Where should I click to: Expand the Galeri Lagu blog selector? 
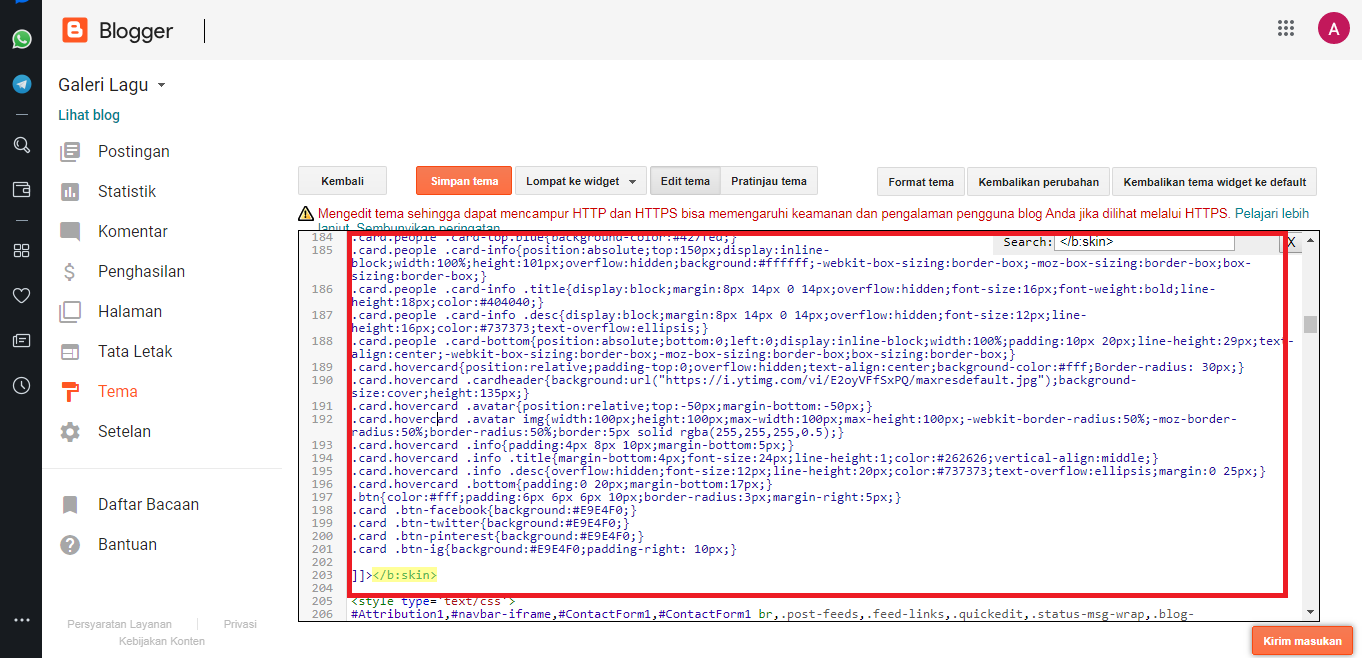[112, 85]
